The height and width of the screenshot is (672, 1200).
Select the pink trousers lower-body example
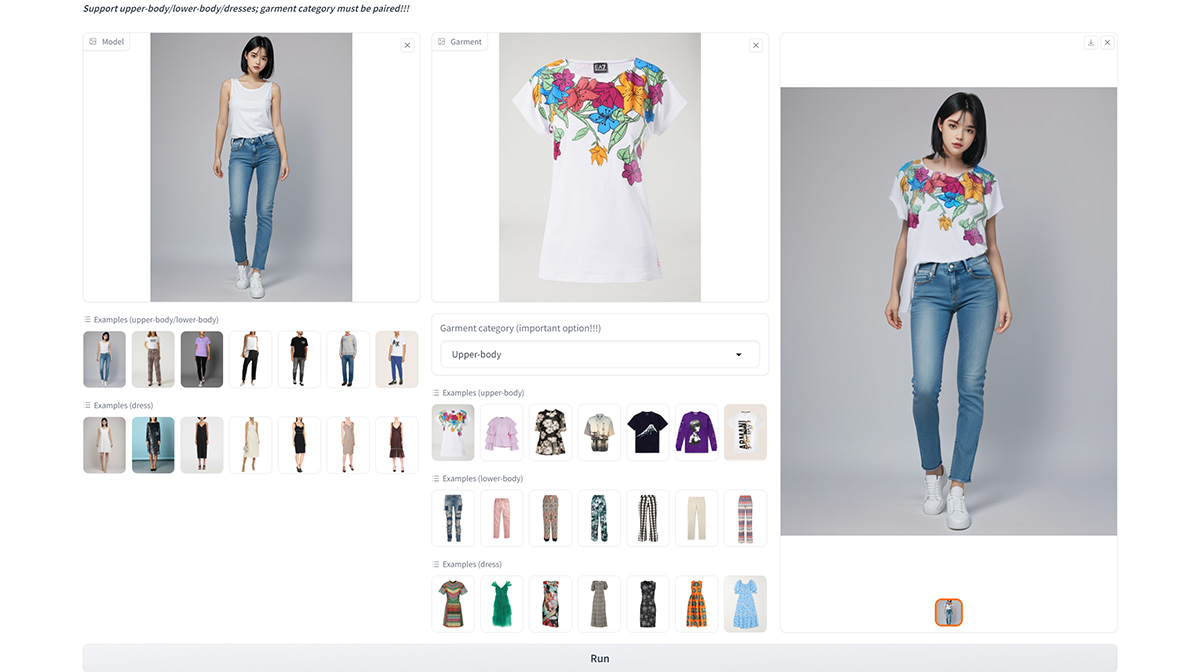501,518
